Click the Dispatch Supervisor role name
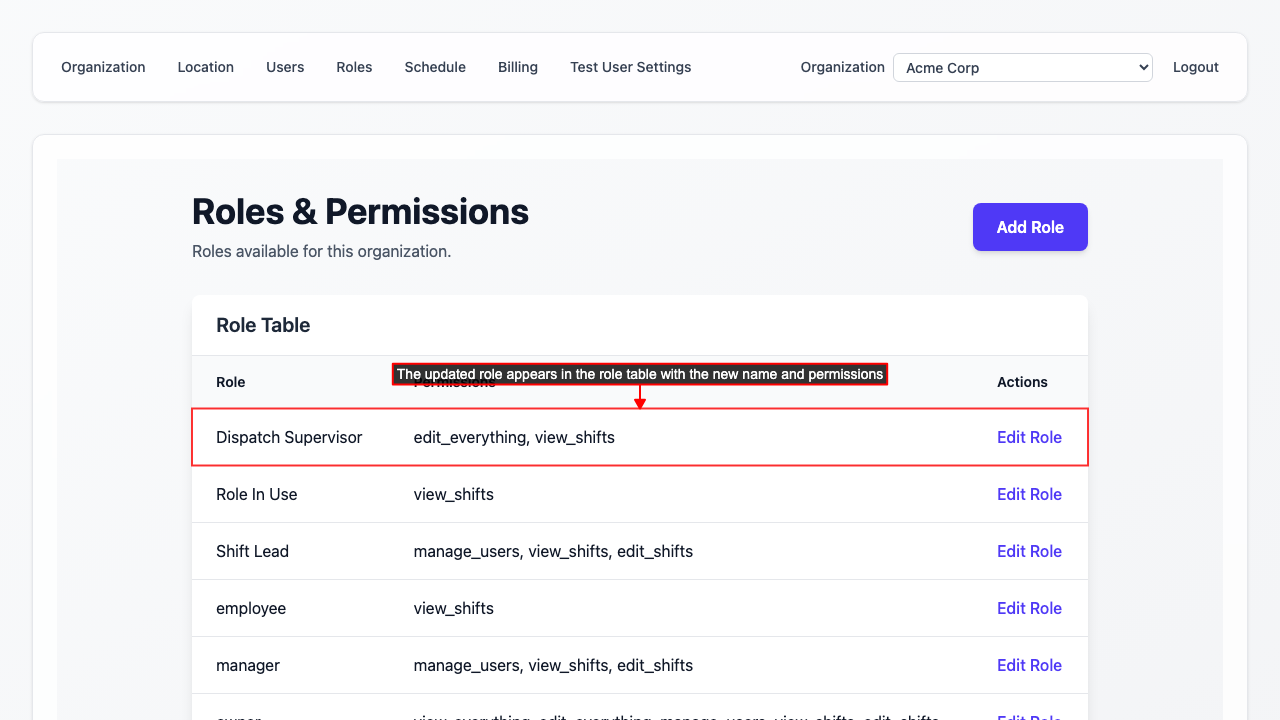 pos(289,437)
